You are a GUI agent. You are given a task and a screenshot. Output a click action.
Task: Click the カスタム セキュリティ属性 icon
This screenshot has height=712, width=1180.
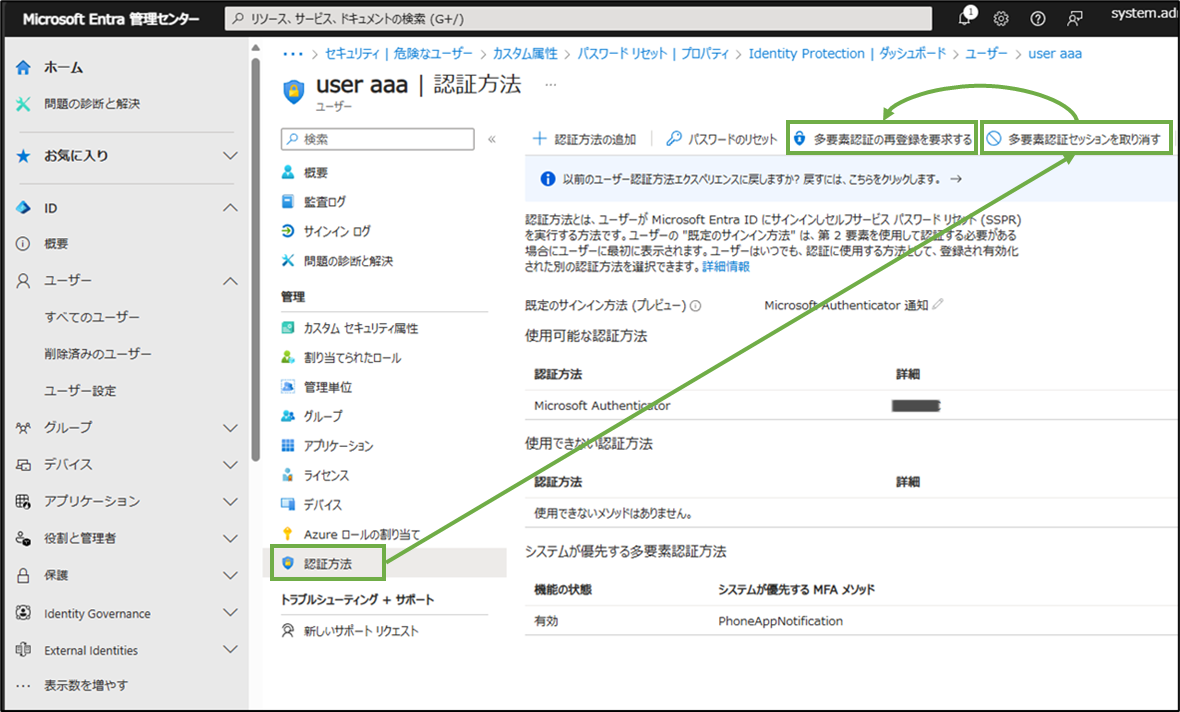[x=287, y=327]
